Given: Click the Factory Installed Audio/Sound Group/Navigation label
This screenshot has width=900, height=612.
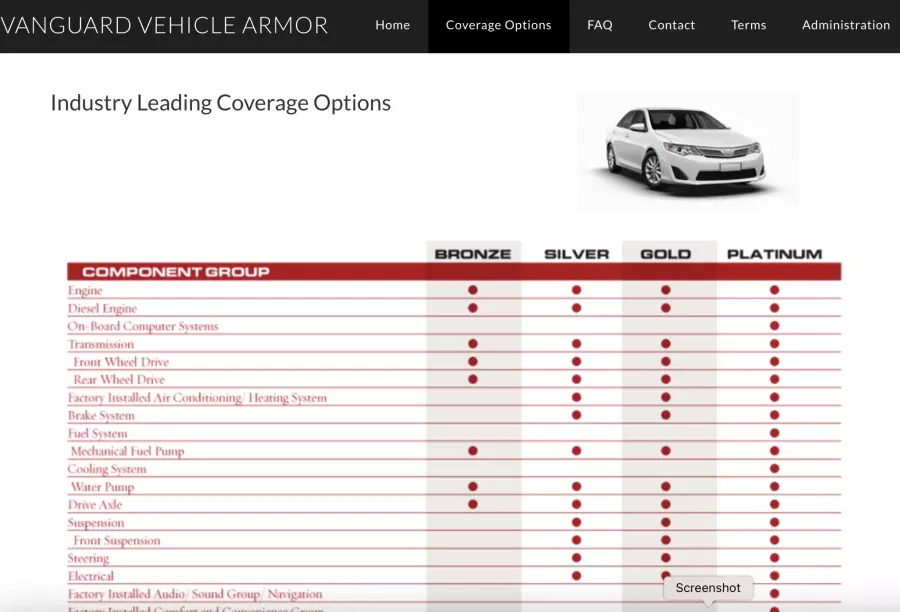Looking at the screenshot, I should 195,594.
